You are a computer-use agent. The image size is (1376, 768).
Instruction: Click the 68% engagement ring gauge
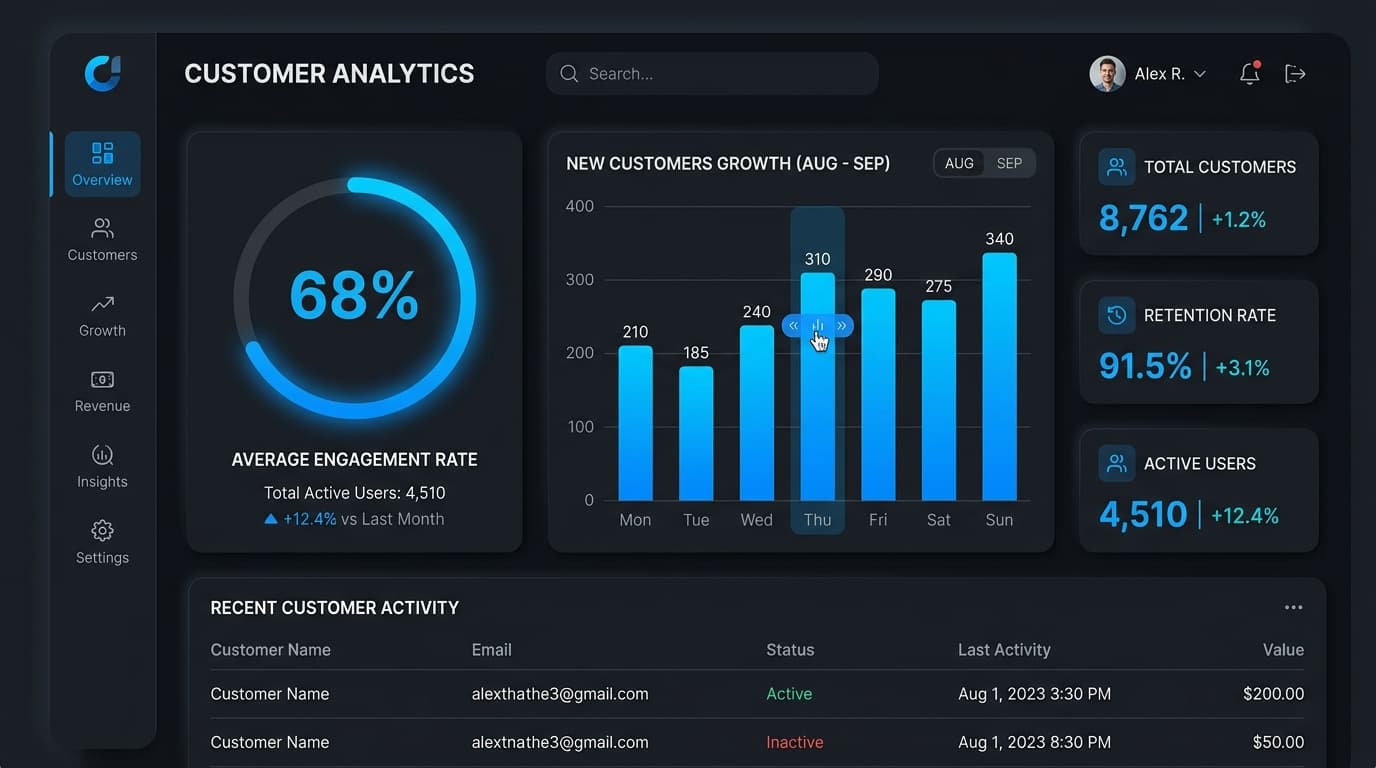coord(354,298)
